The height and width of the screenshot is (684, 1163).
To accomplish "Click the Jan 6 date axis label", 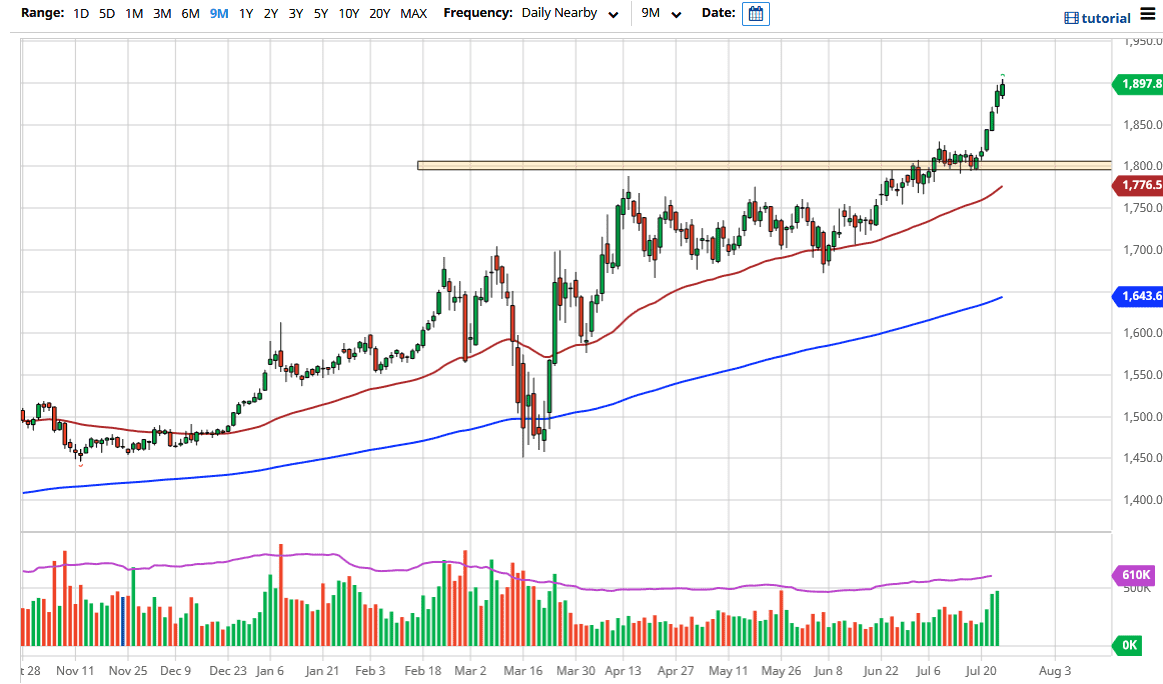I will coord(270,671).
